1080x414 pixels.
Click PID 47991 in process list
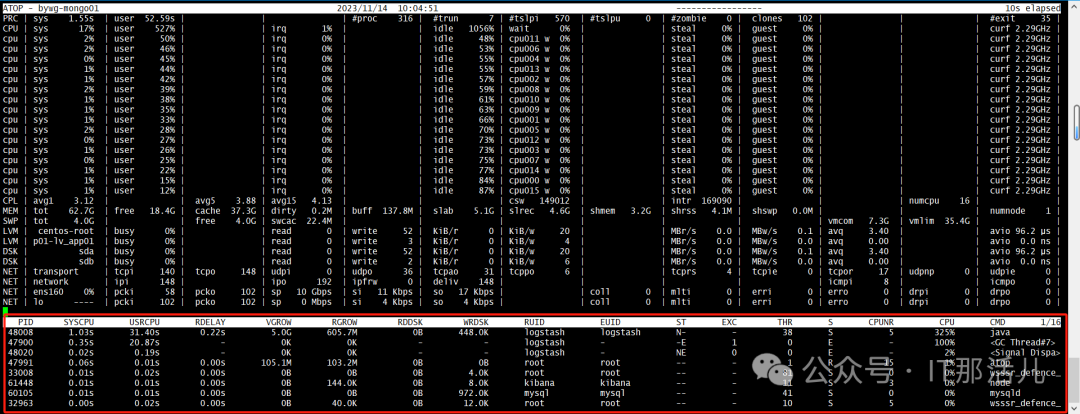pos(21,363)
